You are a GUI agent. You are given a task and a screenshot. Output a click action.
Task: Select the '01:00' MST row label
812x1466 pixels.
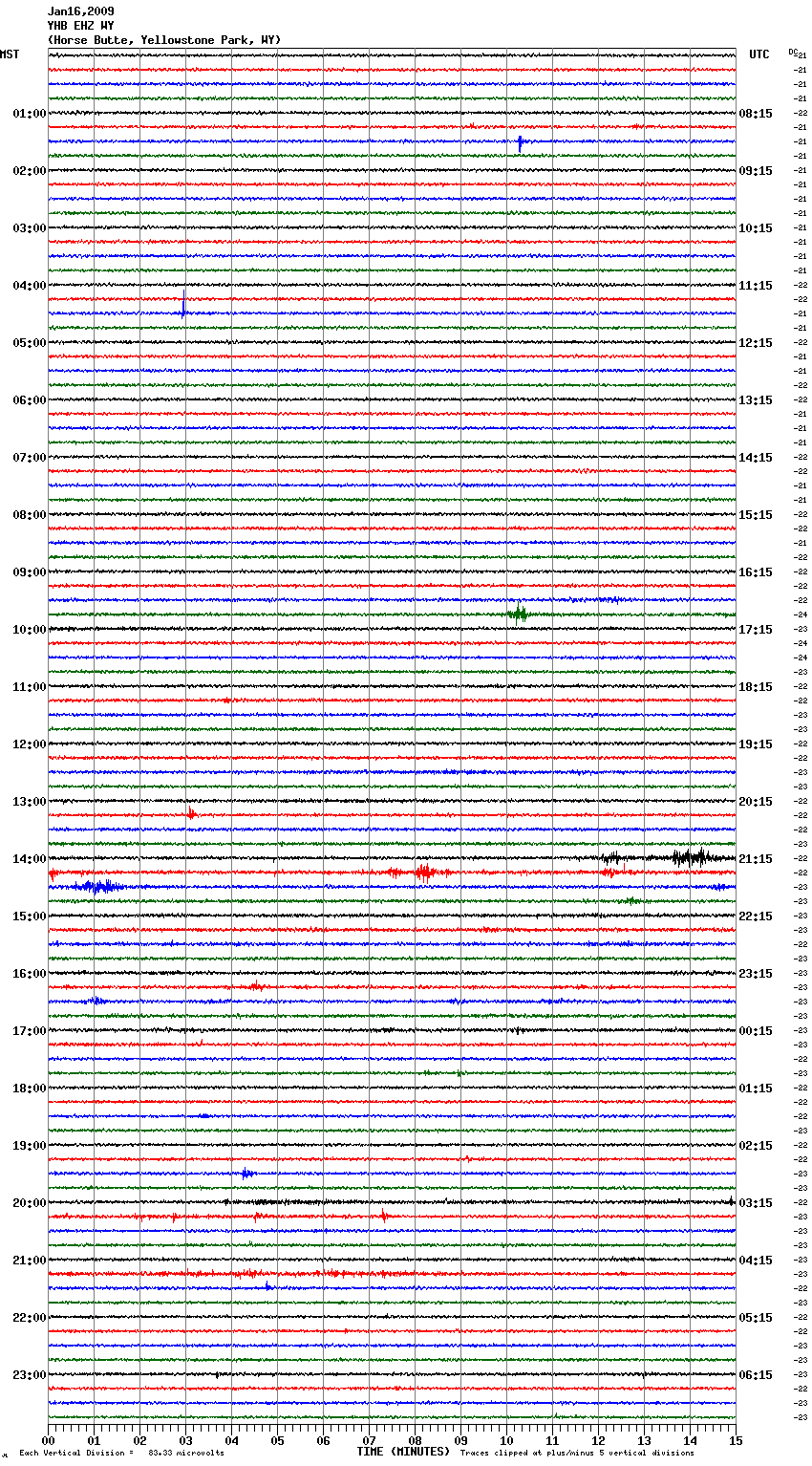30,114
